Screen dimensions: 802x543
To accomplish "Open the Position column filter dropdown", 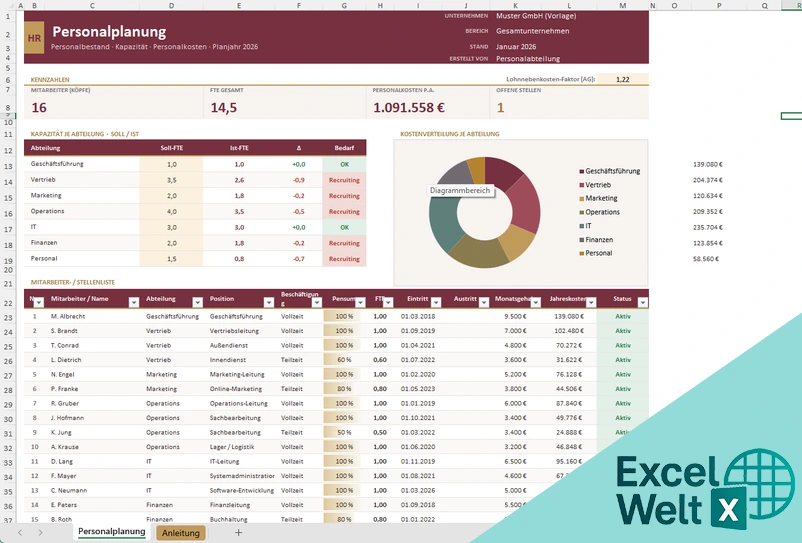I will pyautogui.click(x=269, y=303).
